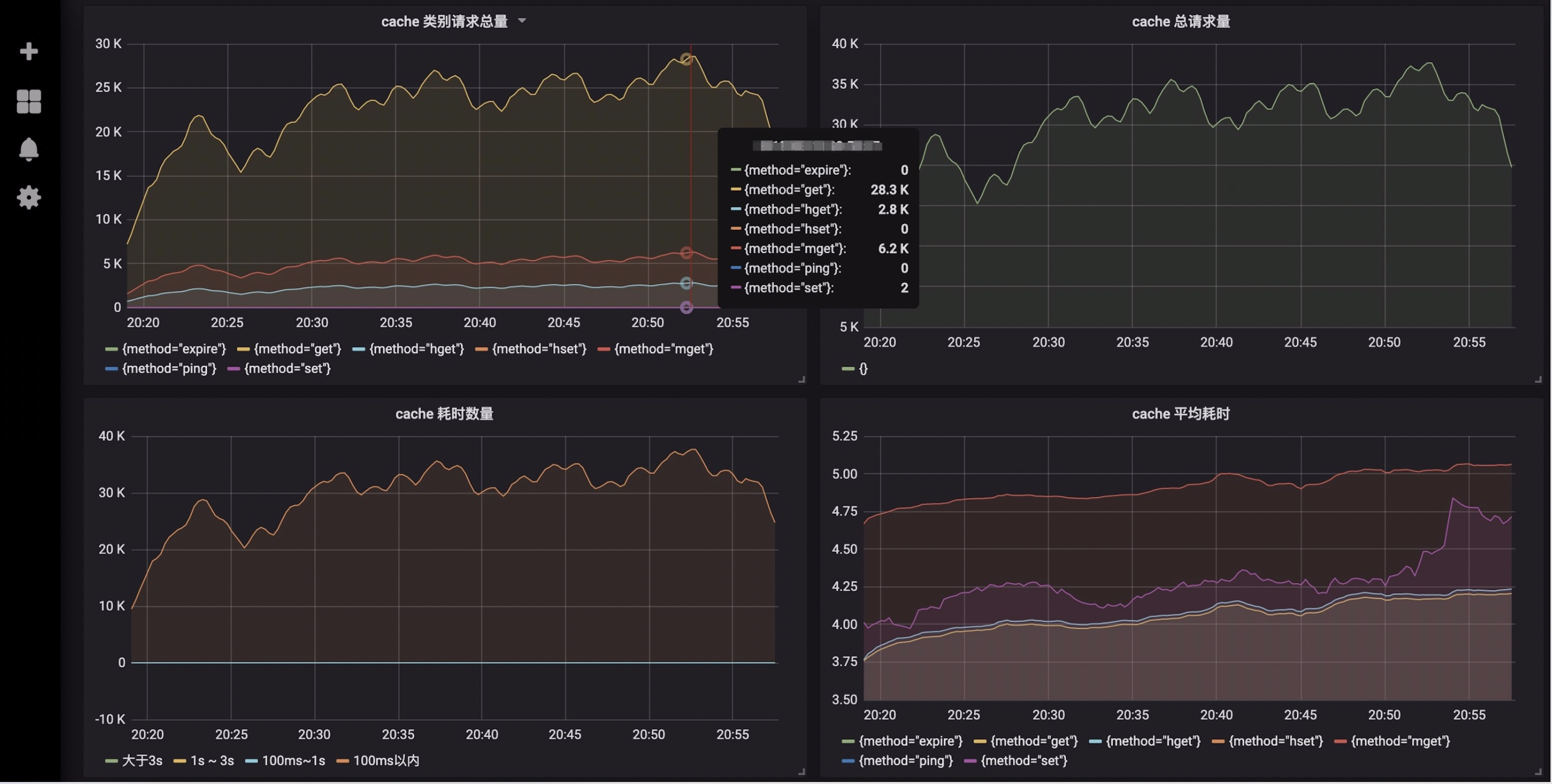Viewport: 1552px width, 784px height.
Task: Click the cache 耗时数量 panel title
Action: tap(444, 413)
